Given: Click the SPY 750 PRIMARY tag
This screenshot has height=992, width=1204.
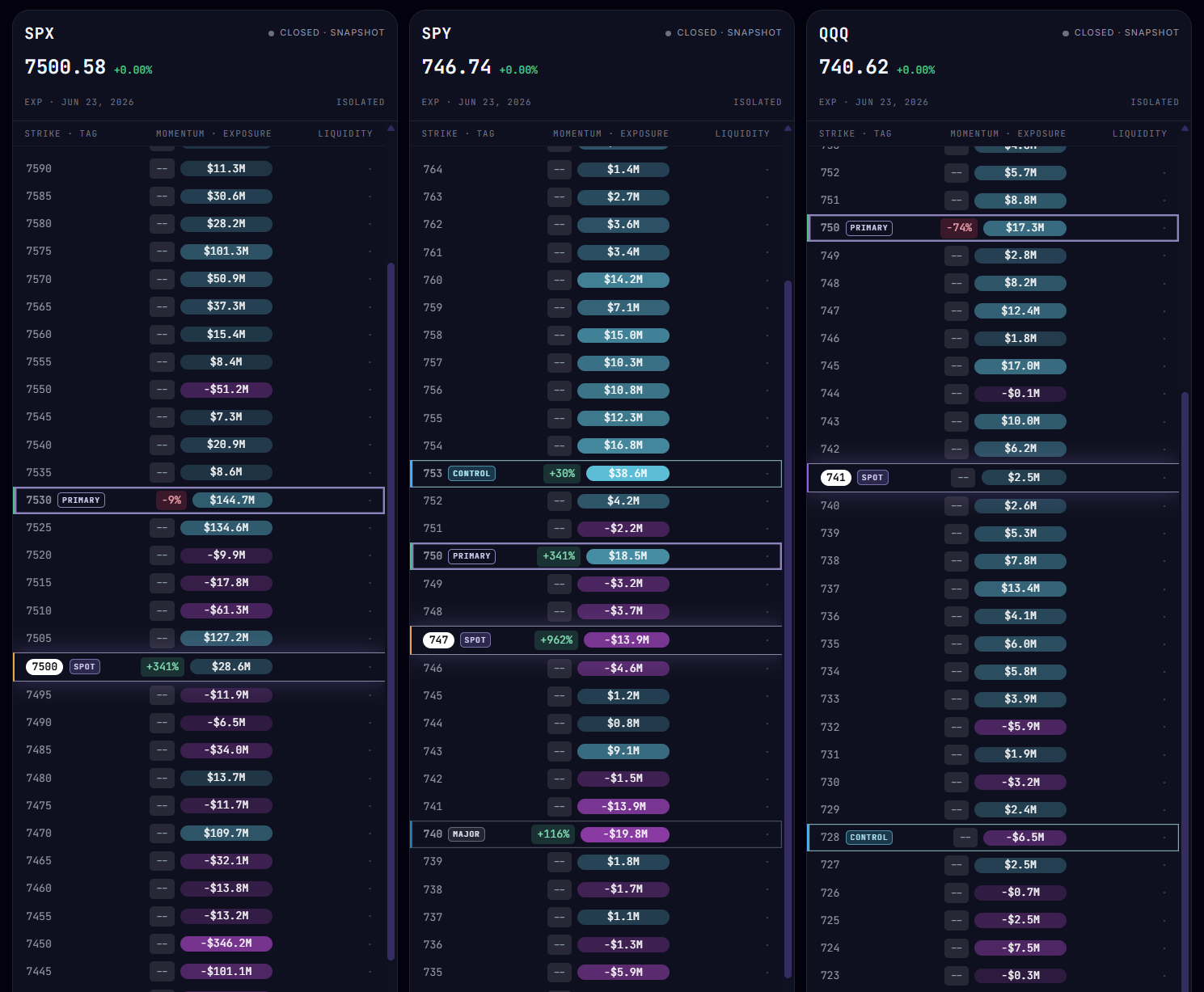Looking at the screenshot, I should (471, 556).
